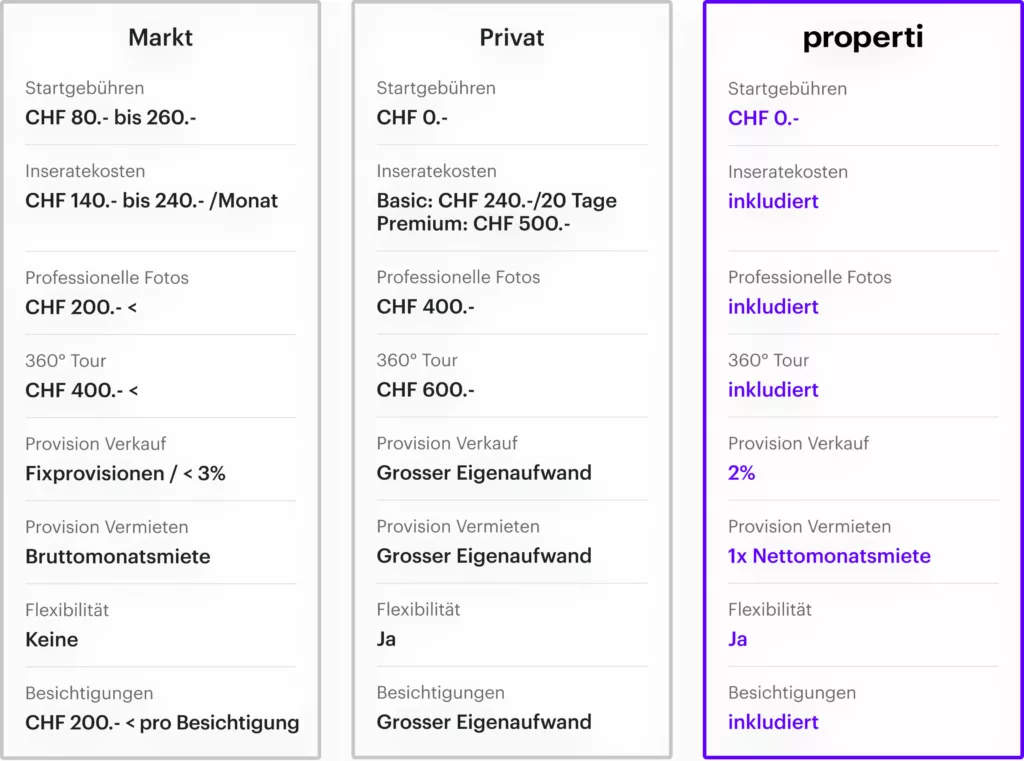Click CHF 200.- < pro Besichtigung
The image size is (1024, 761).
tap(162, 722)
